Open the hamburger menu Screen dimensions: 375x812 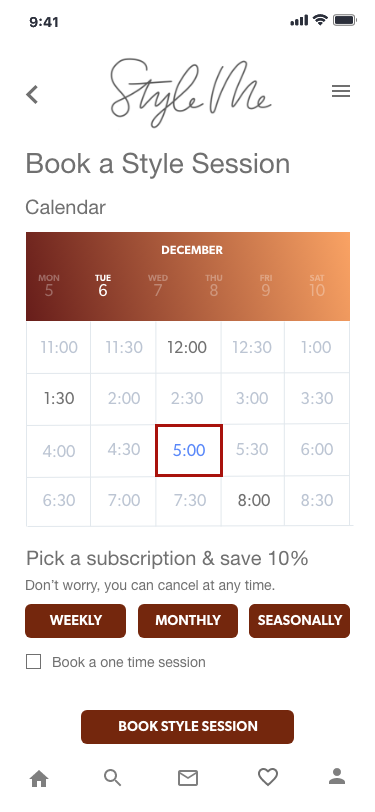(341, 92)
